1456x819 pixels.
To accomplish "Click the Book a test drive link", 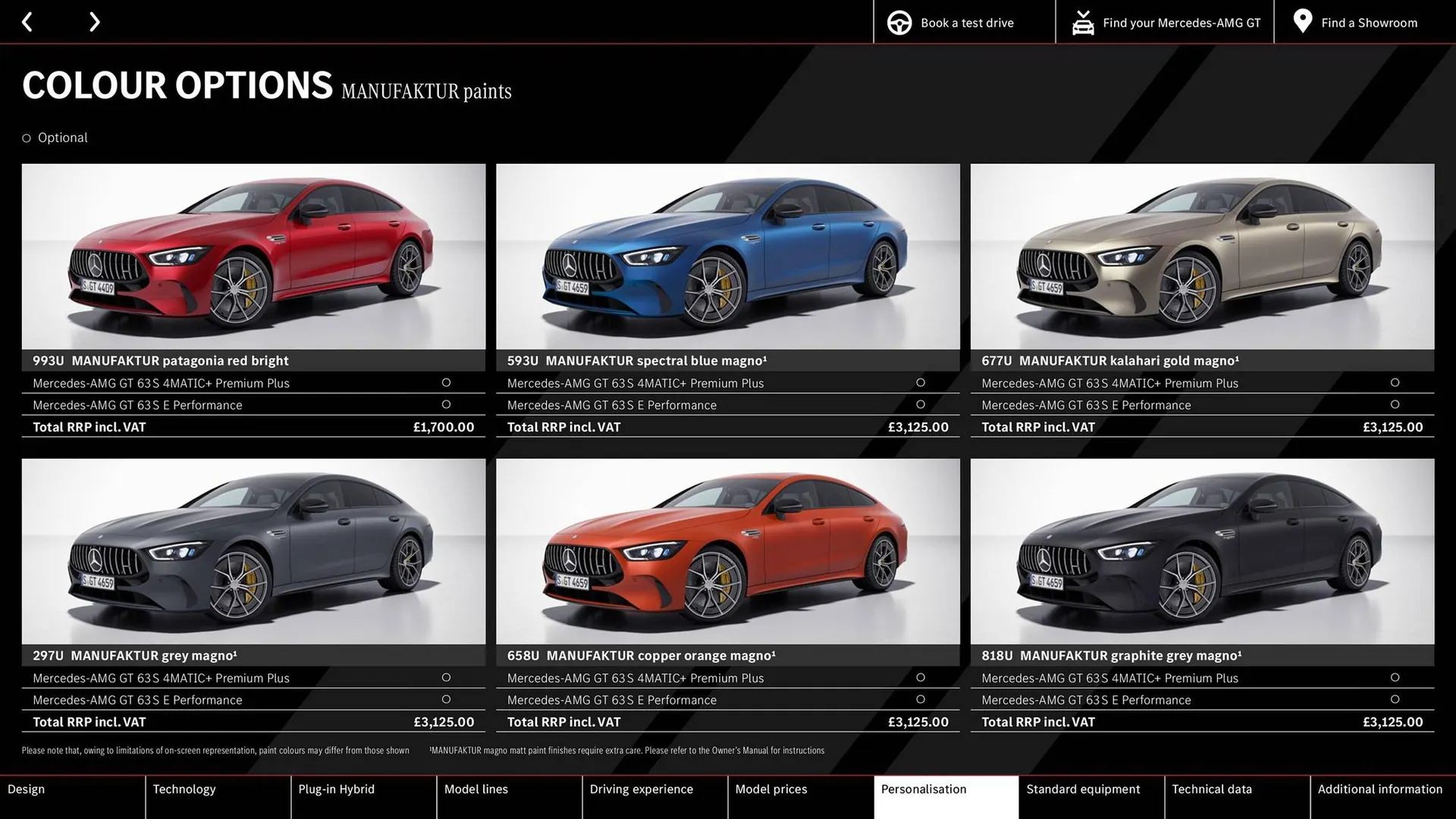I will (966, 22).
